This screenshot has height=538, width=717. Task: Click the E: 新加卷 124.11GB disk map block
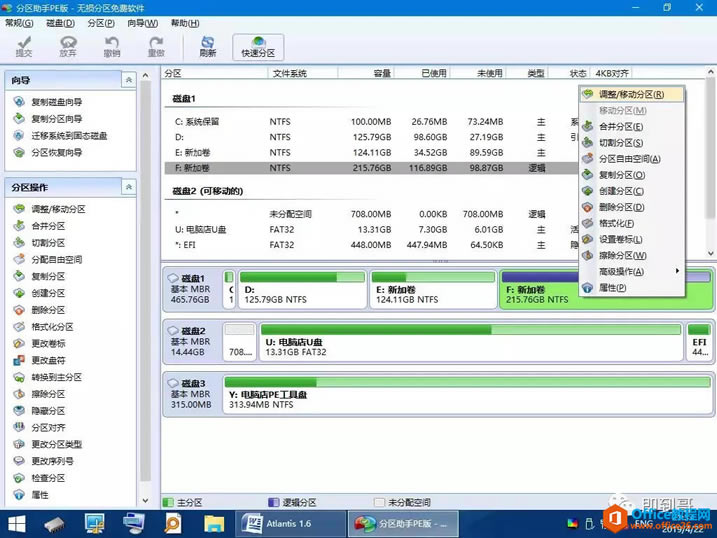point(433,289)
